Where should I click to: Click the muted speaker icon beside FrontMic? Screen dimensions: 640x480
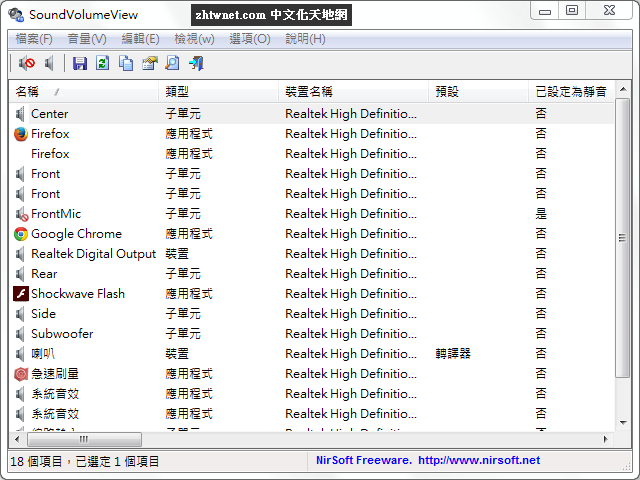pyautogui.click(x=21, y=214)
